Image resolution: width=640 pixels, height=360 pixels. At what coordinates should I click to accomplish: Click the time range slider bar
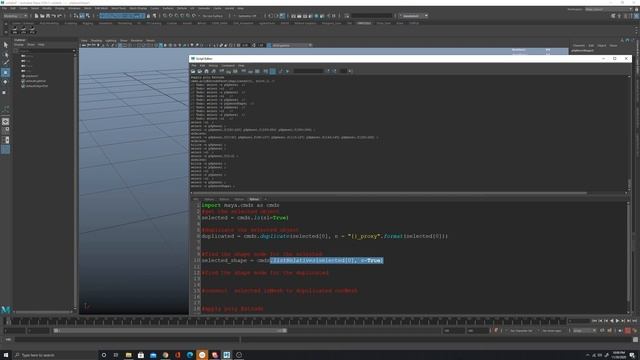[x=170, y=331]
